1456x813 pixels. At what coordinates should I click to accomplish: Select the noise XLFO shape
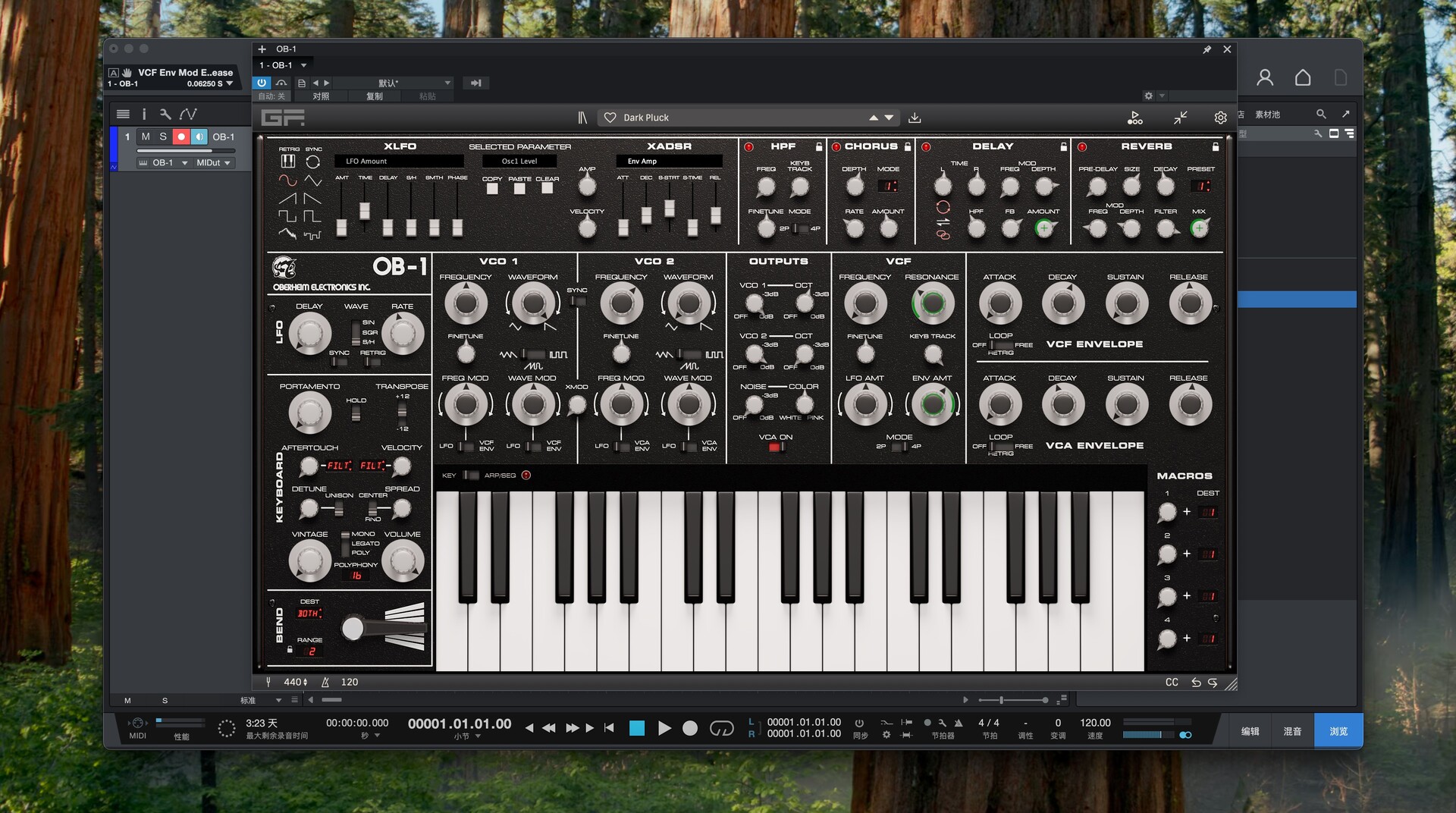click(x=287, y=234)
